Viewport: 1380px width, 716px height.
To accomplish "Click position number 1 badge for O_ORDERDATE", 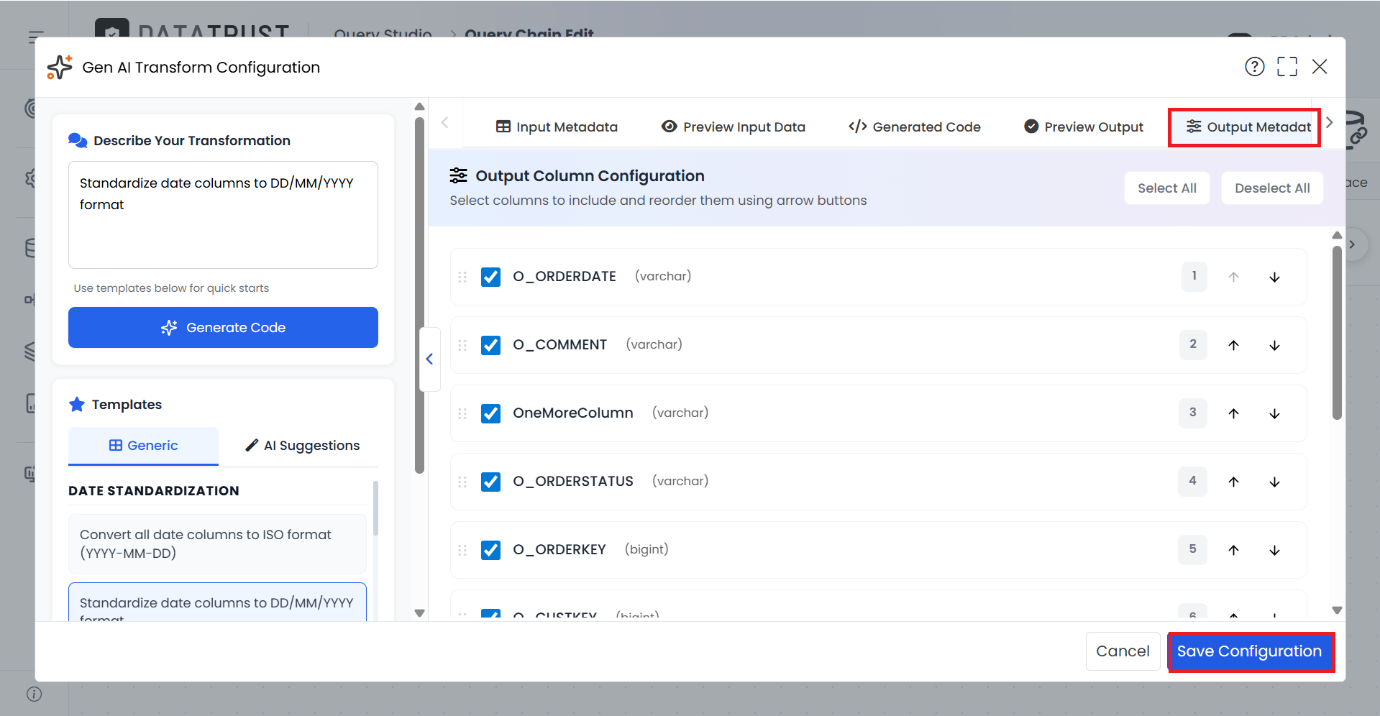I will [x=1193, y=276].
